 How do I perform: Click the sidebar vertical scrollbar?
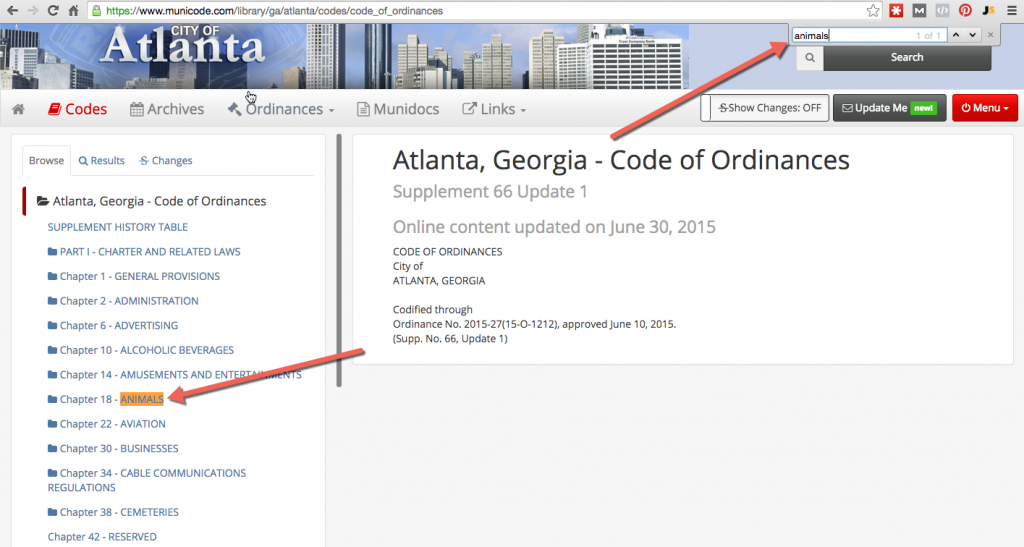pyautogui.click(x=339, y=260)
